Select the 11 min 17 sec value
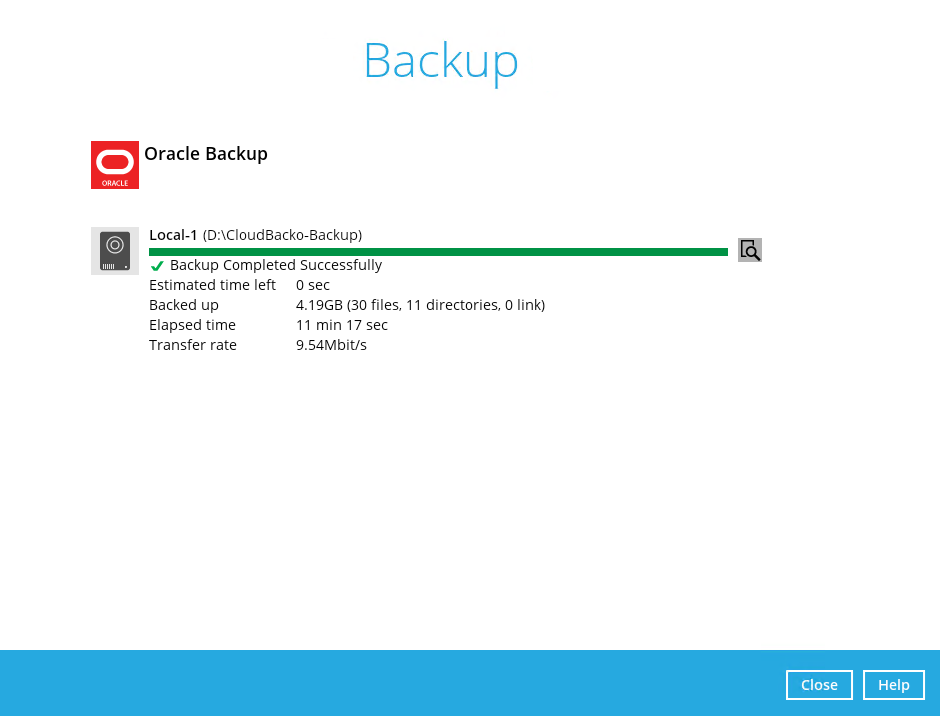This screenshot has width=940, height=716. pos(342,325)
